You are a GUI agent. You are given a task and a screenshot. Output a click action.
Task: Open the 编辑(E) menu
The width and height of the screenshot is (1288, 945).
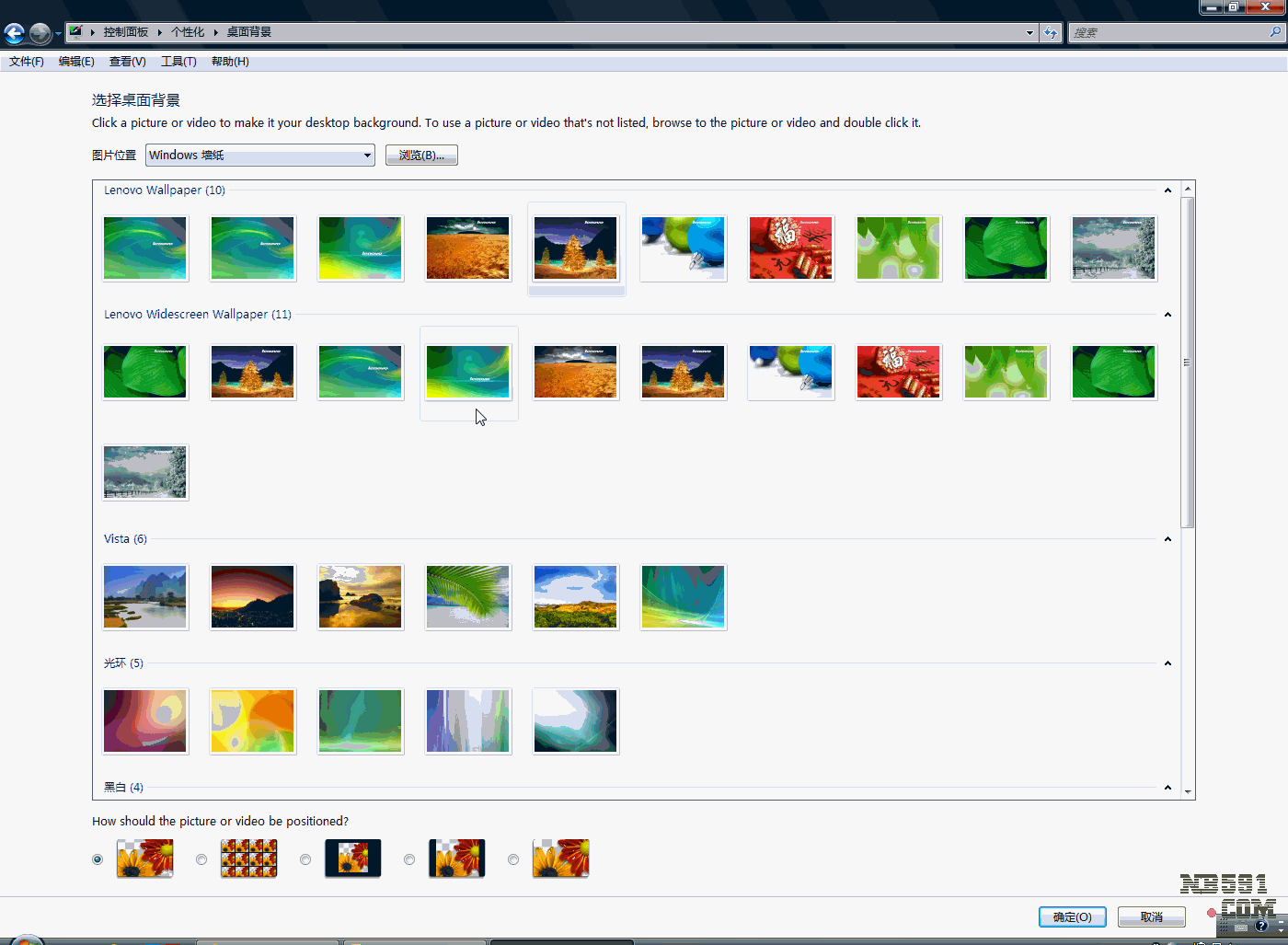76,62
